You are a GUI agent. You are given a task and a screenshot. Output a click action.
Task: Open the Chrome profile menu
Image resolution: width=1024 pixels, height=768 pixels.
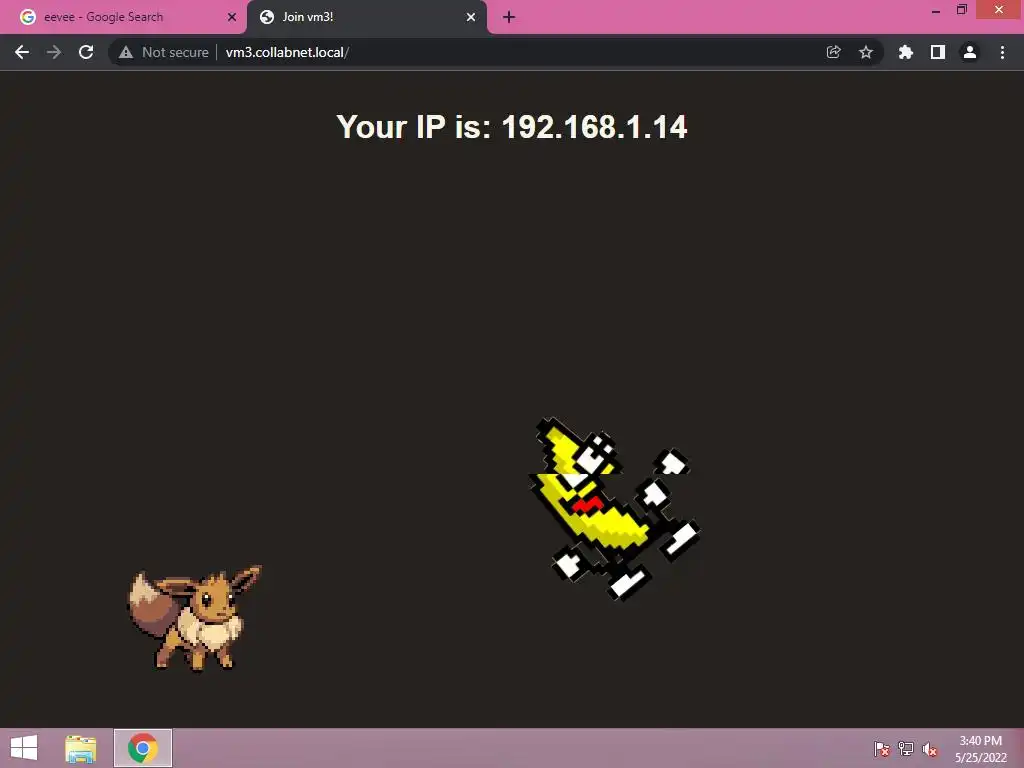970,52
